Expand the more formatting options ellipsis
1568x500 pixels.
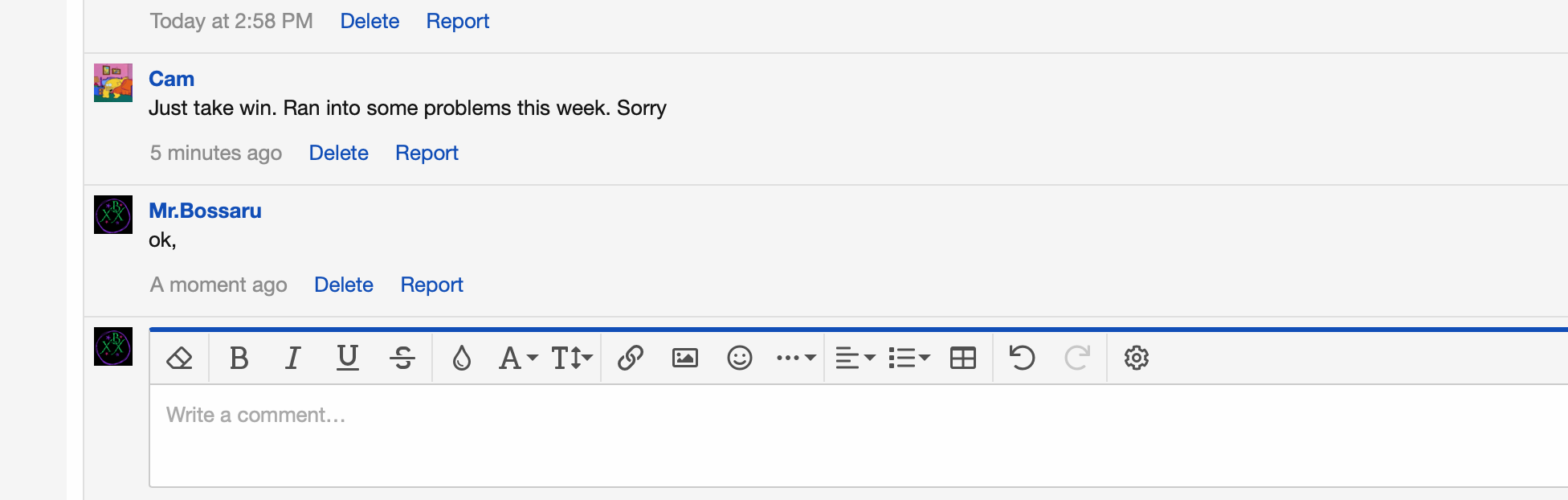coord(794,358)
